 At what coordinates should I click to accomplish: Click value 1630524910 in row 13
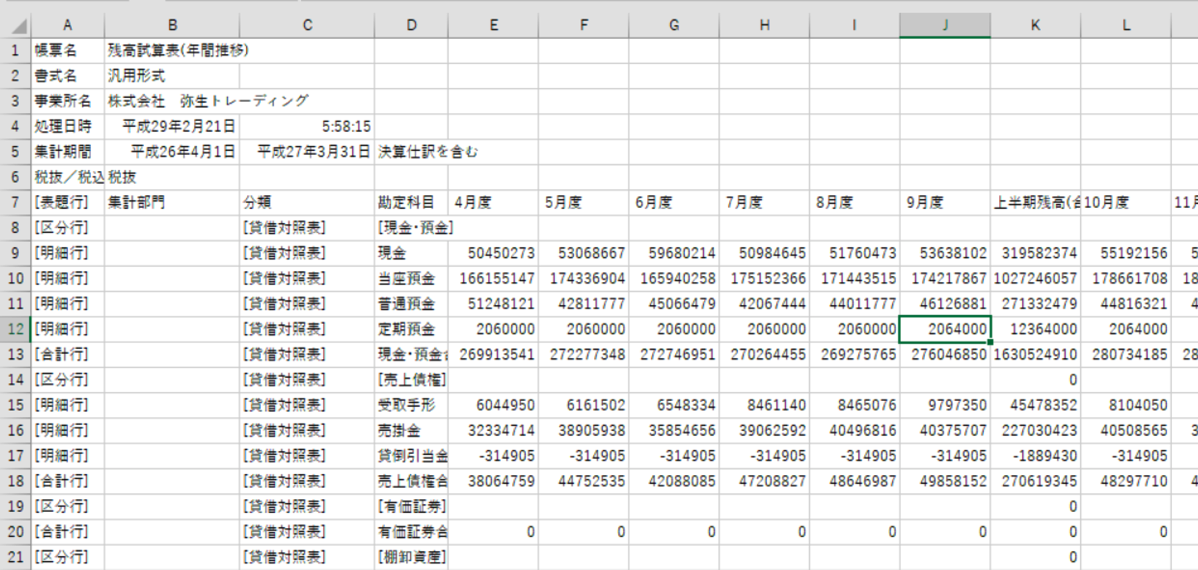point(1035,355)
